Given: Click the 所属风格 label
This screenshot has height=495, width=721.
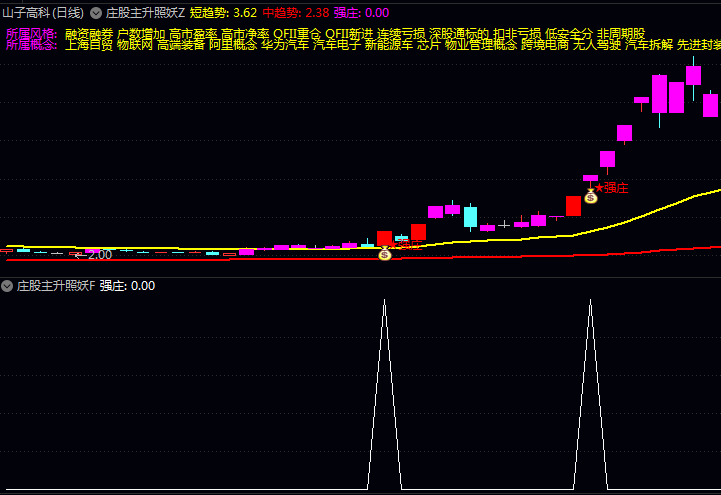Looking at the screenshot, I should point(32,34).
